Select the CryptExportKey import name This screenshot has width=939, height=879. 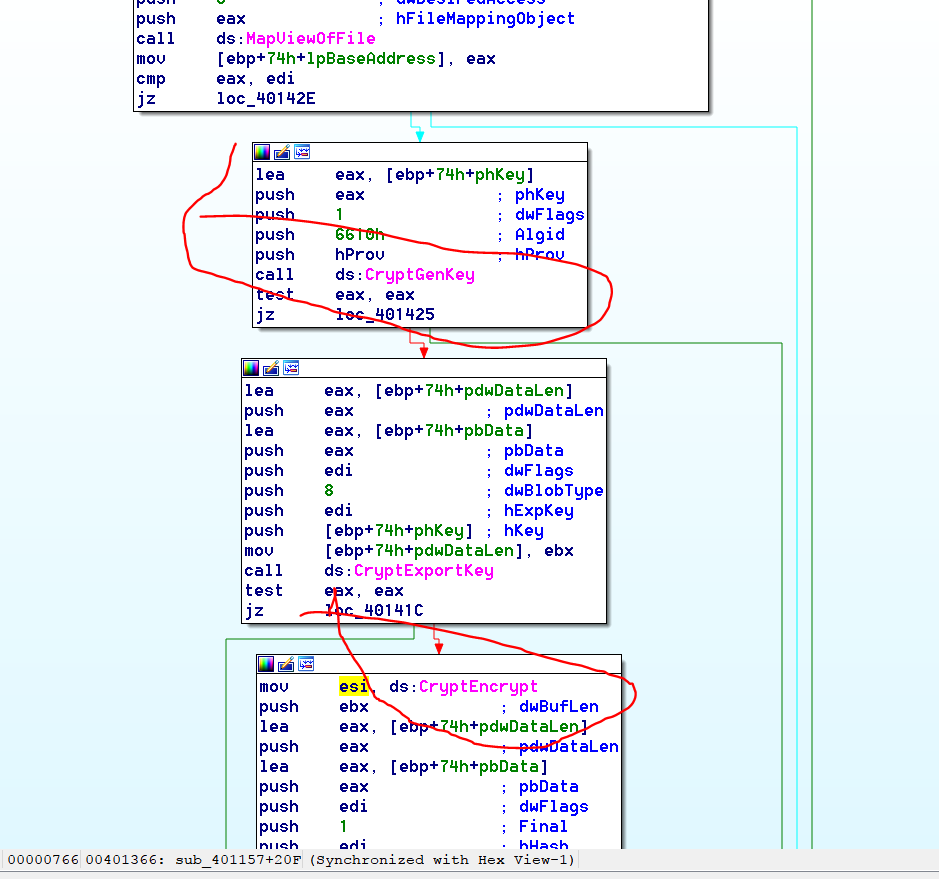point(423,571)
